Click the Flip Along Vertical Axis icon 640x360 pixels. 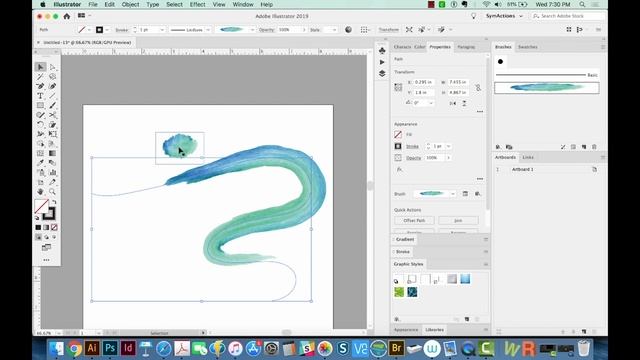pos(453,103)
